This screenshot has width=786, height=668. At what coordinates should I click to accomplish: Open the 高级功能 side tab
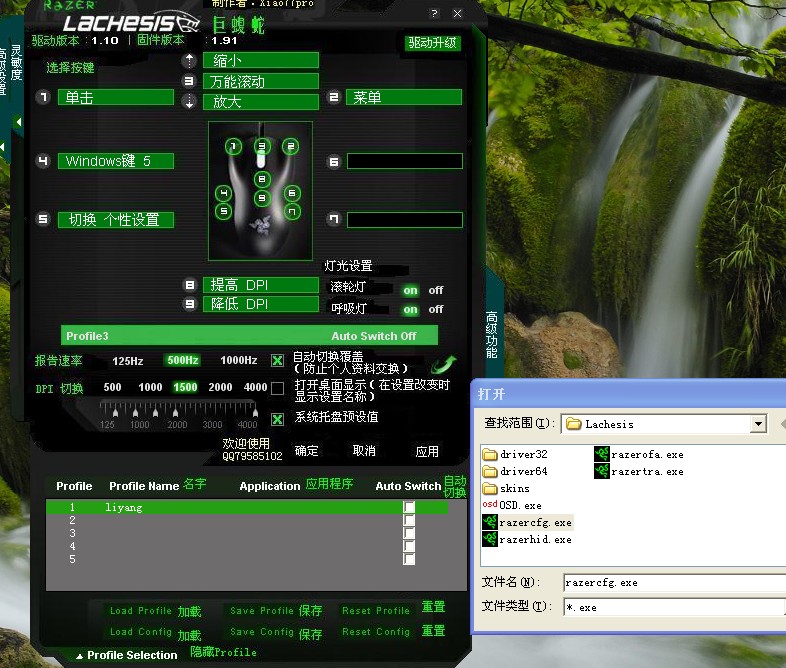pos(491,335)
